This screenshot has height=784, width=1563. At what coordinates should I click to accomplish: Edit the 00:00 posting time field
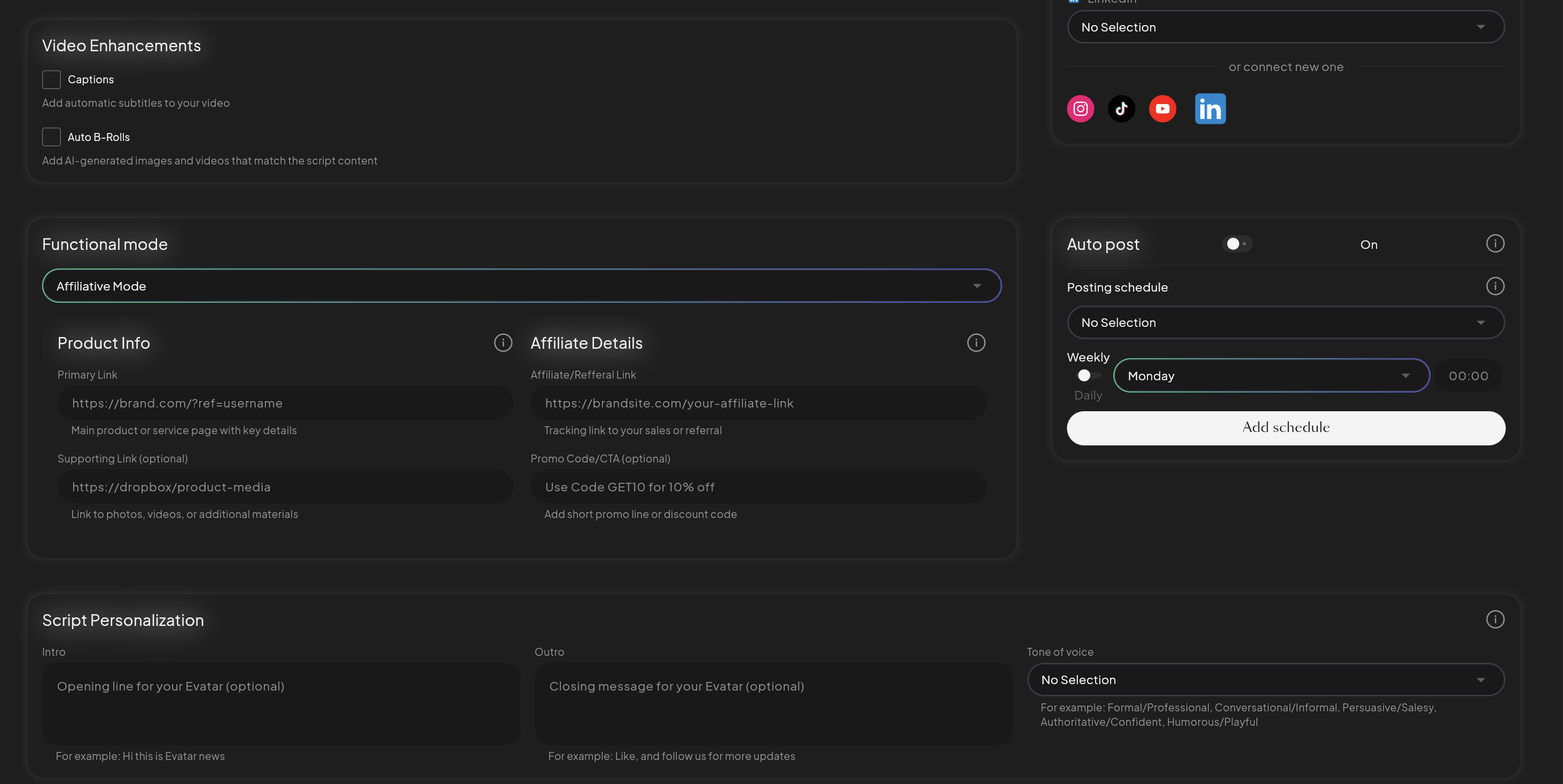pyautogui.click(x=1468, y=375)
